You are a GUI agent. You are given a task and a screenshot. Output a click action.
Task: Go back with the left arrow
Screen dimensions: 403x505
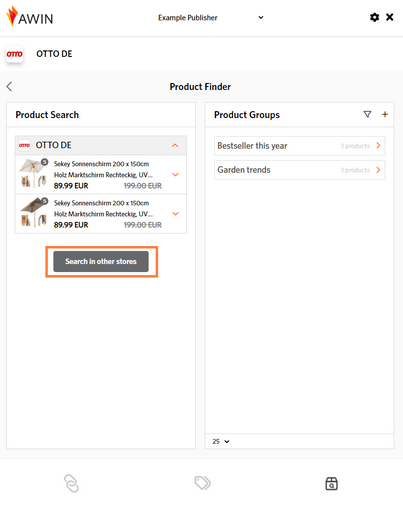tap(9, 87)
